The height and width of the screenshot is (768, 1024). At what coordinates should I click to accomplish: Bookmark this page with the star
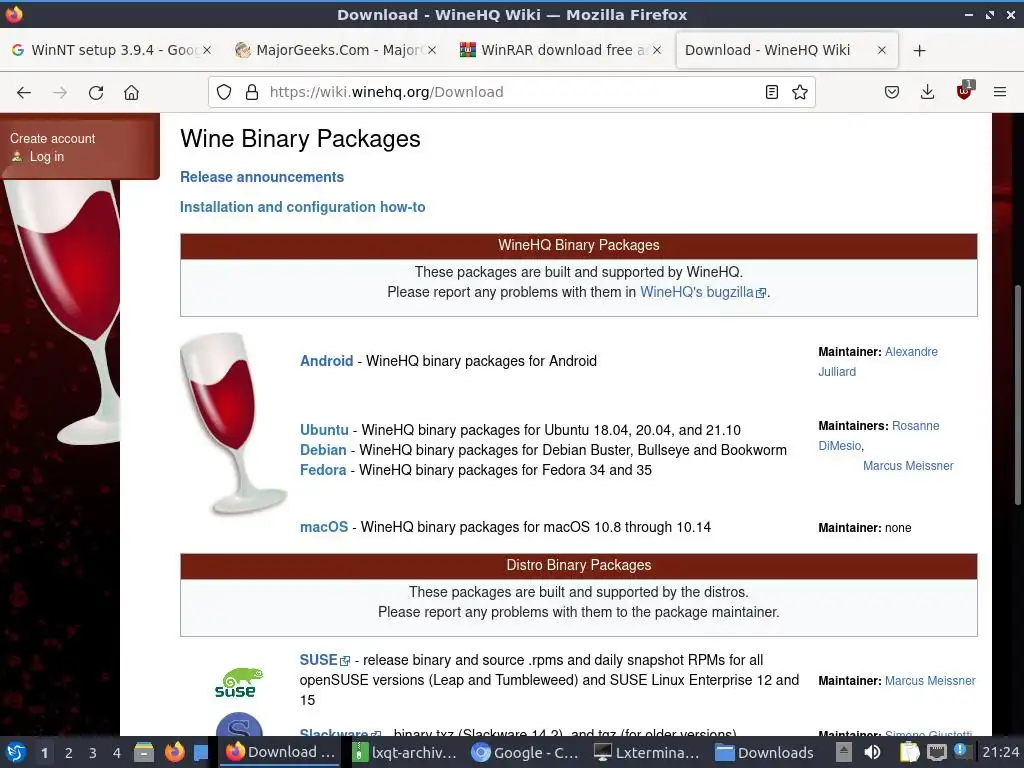click(800, 92)
